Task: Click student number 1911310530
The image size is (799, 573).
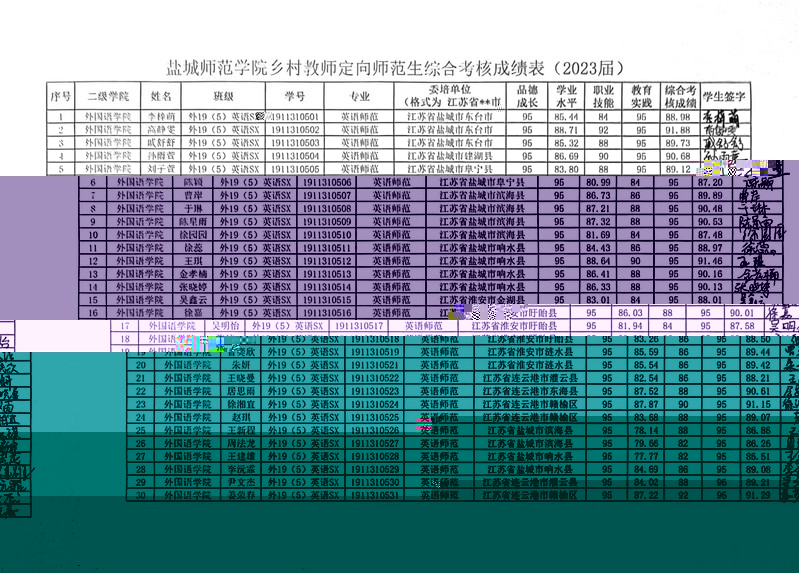Action: 375,482
